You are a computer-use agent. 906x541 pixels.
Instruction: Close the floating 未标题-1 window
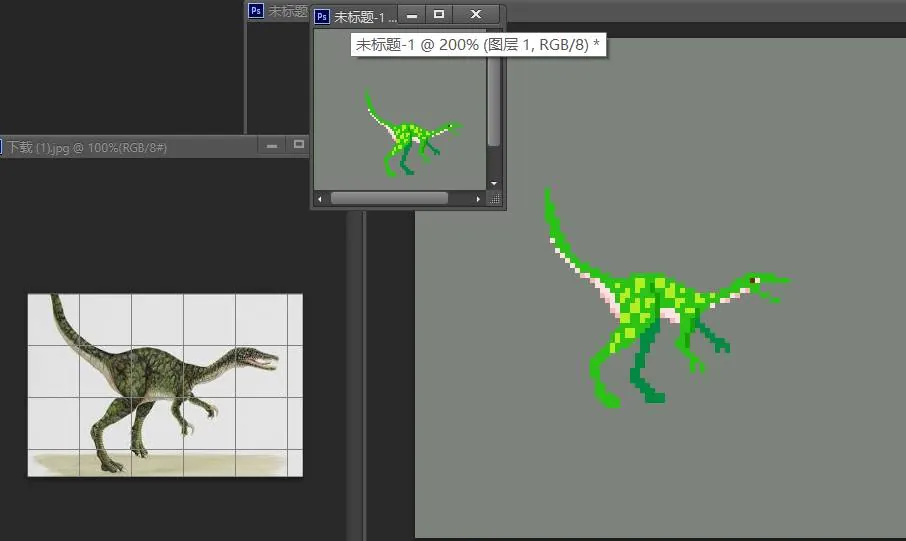point(476,14)
